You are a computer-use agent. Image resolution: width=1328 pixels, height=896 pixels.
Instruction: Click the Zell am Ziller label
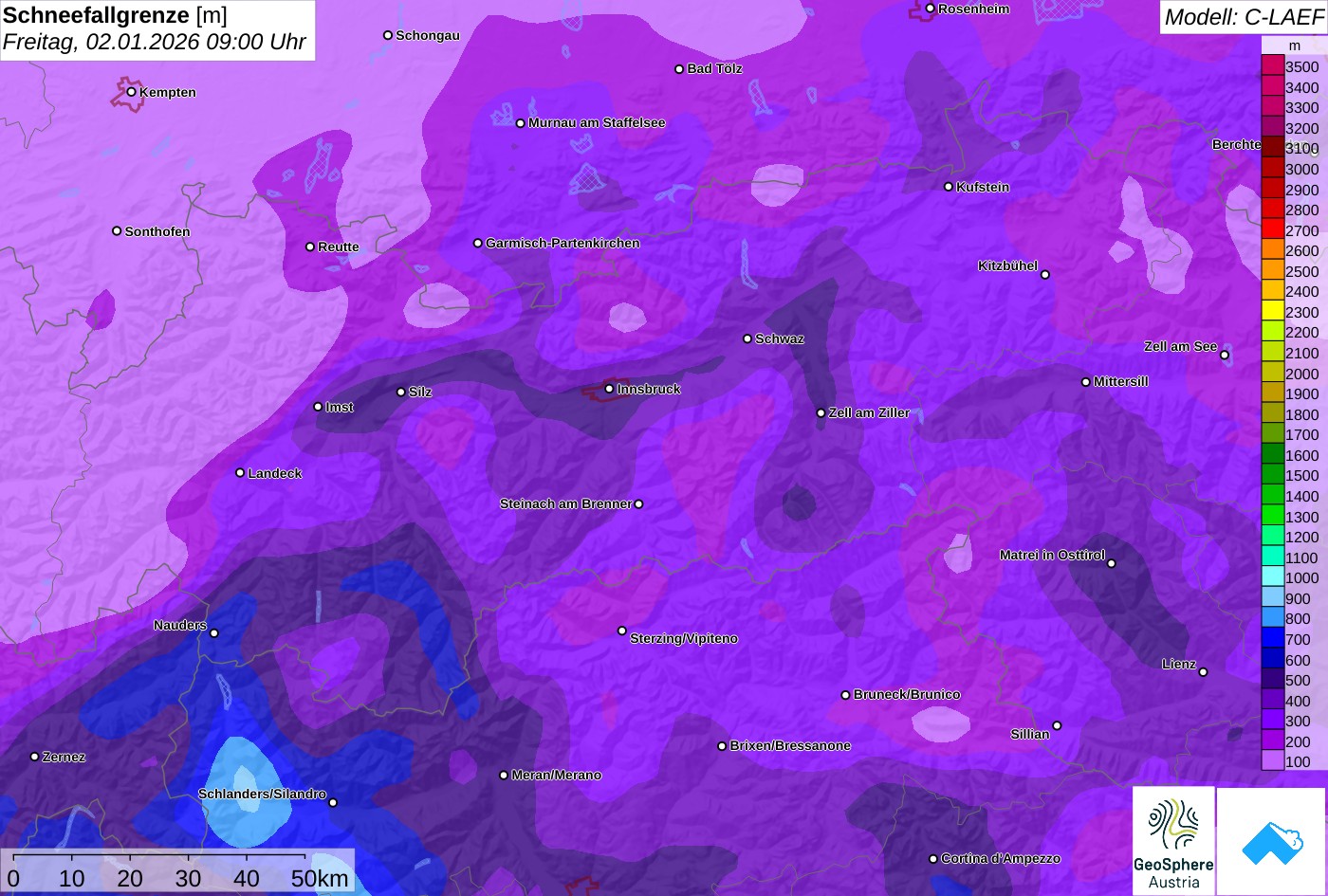coord(869,412)
